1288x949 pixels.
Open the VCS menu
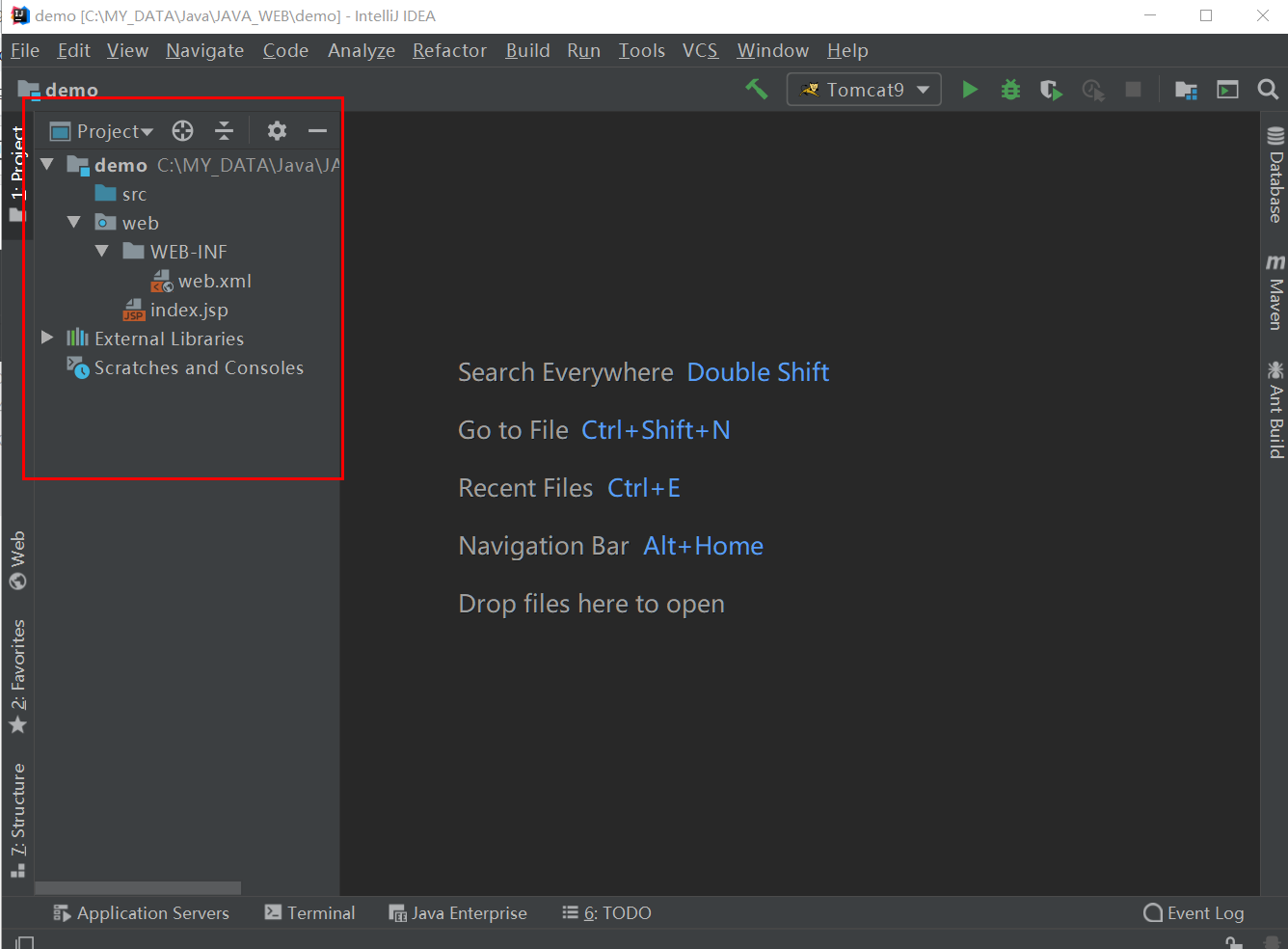click(700, 51)
